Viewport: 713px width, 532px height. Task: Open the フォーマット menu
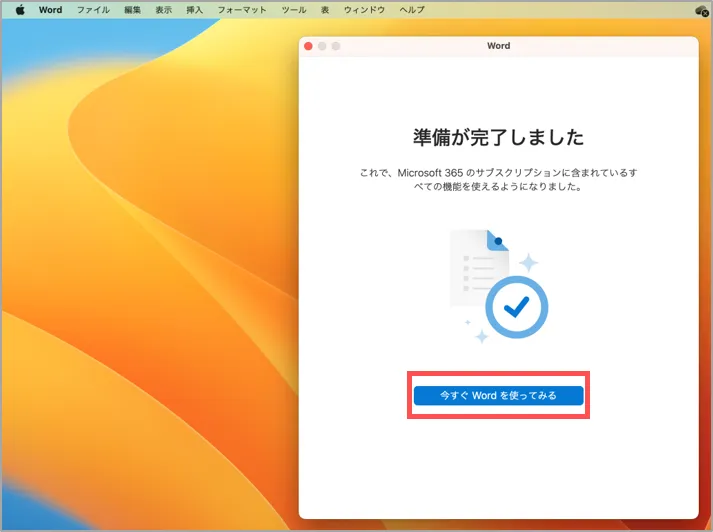(x=242, y=10)
